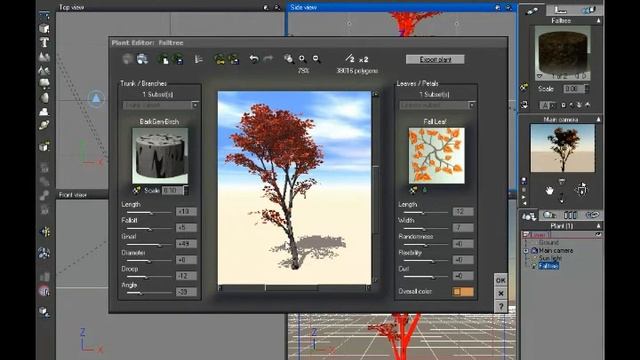640x360 pixels.
Task: Click the load leaf material icon under FallLeaf
Action: tap(413, 190)
